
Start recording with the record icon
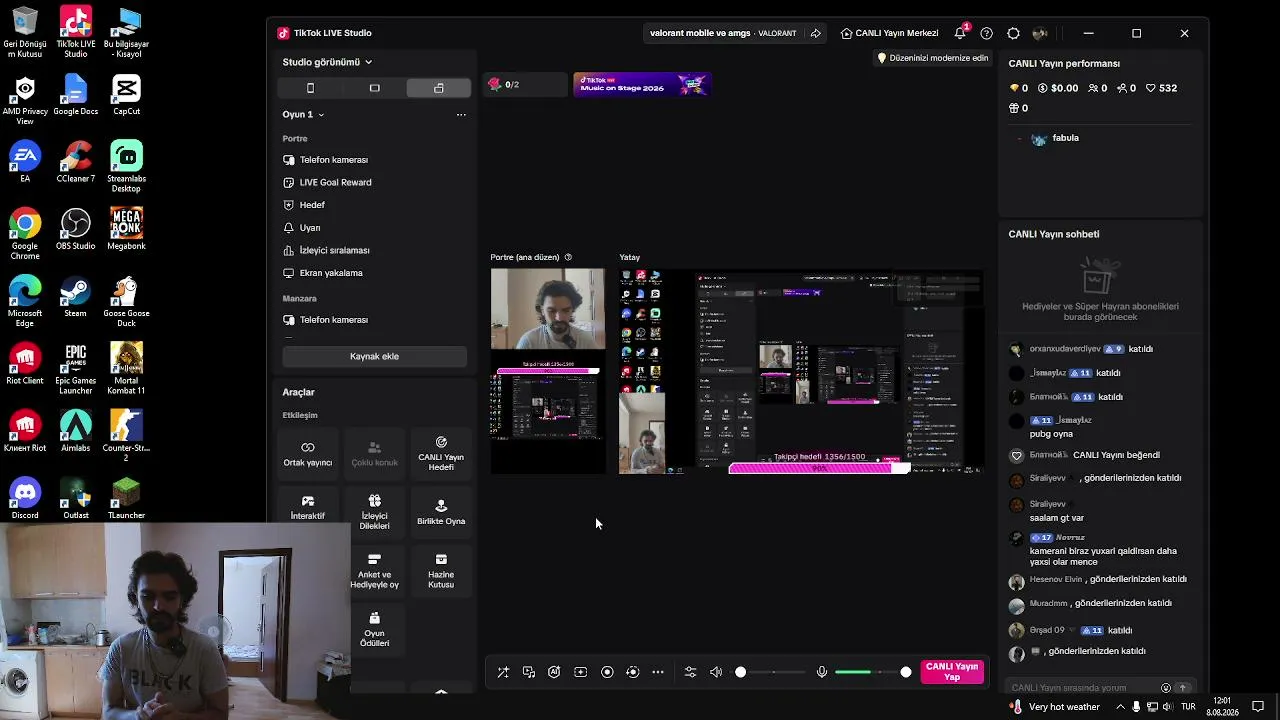(x=607, y=672)
